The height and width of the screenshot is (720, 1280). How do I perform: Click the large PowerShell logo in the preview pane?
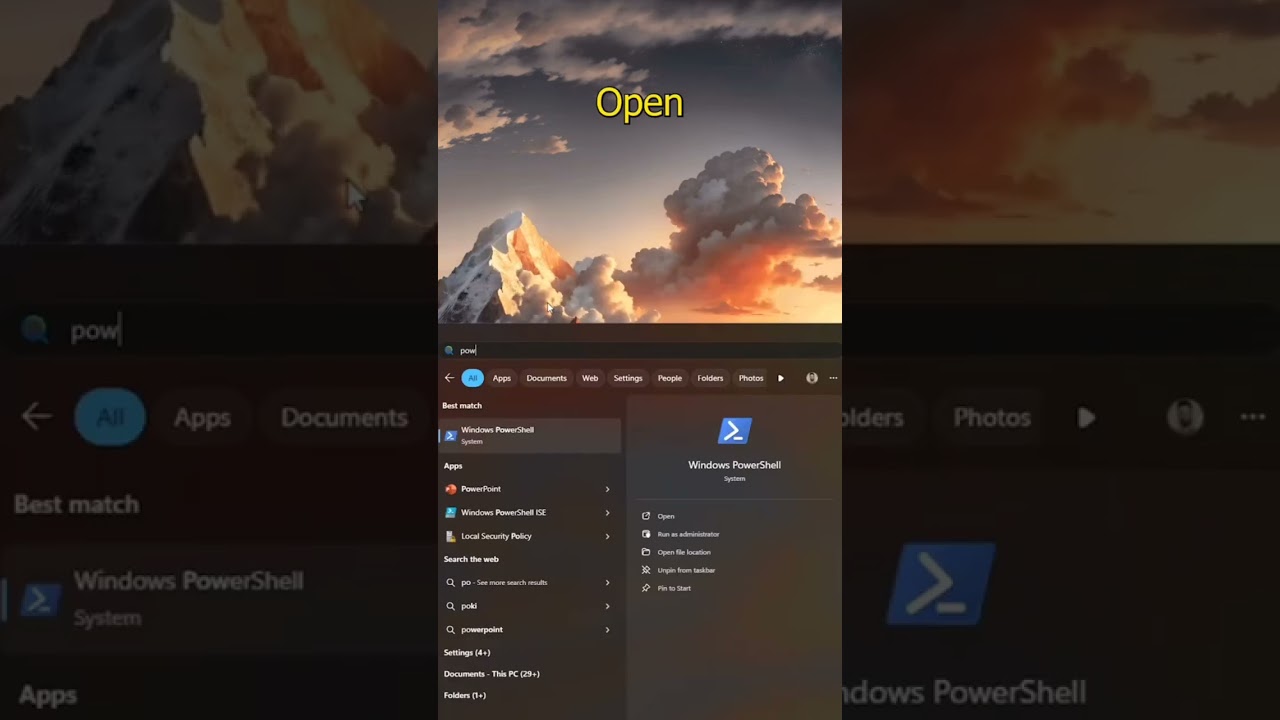pyautogui.click(x=735, y=431)
